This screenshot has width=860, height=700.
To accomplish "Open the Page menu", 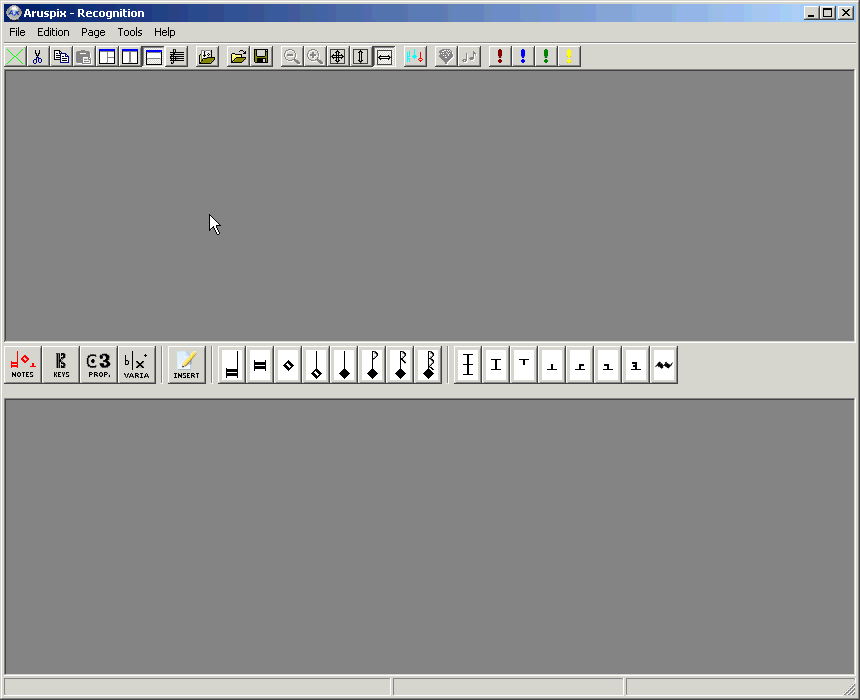I will pos(93,32).
